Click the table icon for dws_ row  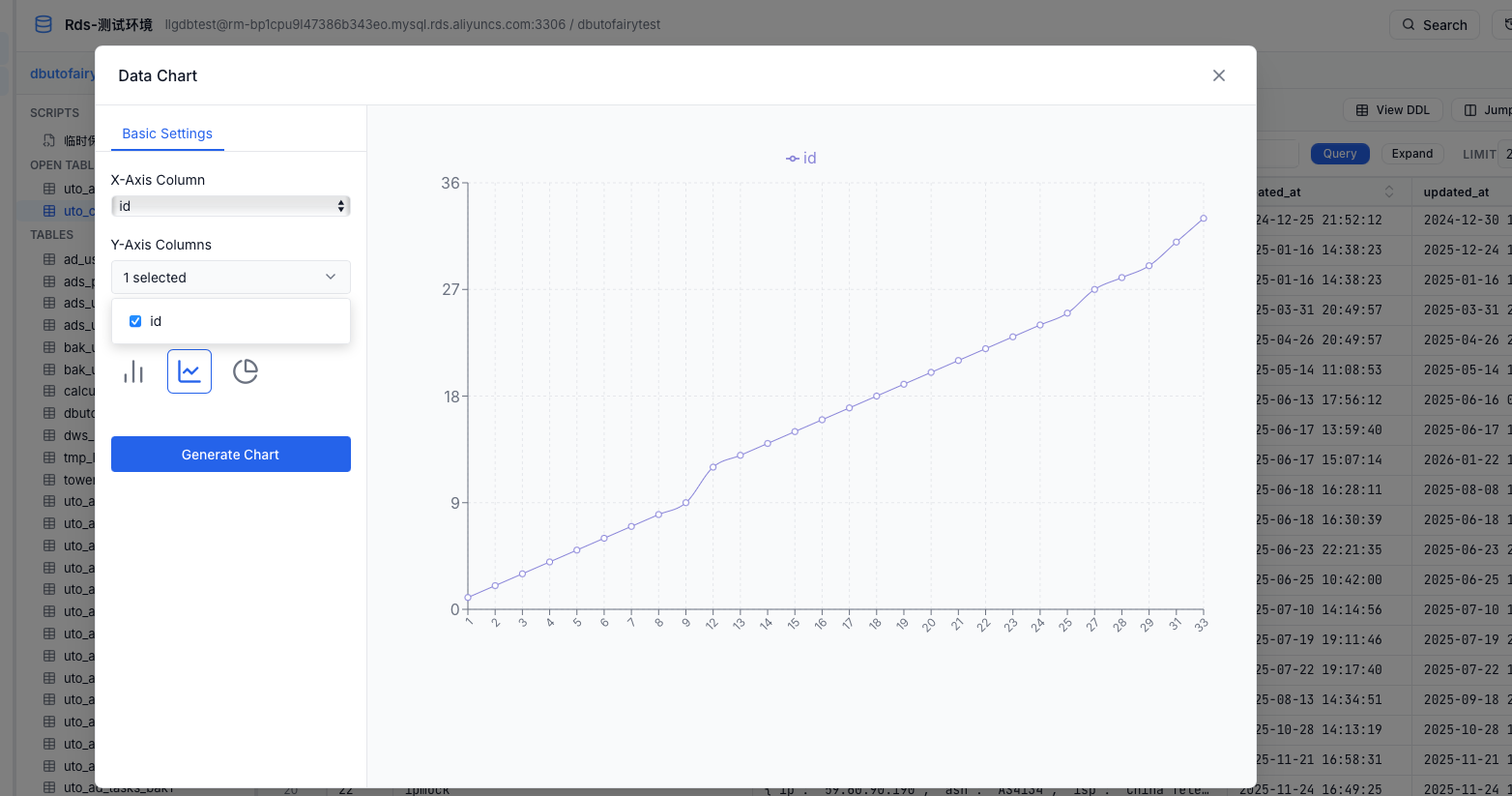[49, 435]
